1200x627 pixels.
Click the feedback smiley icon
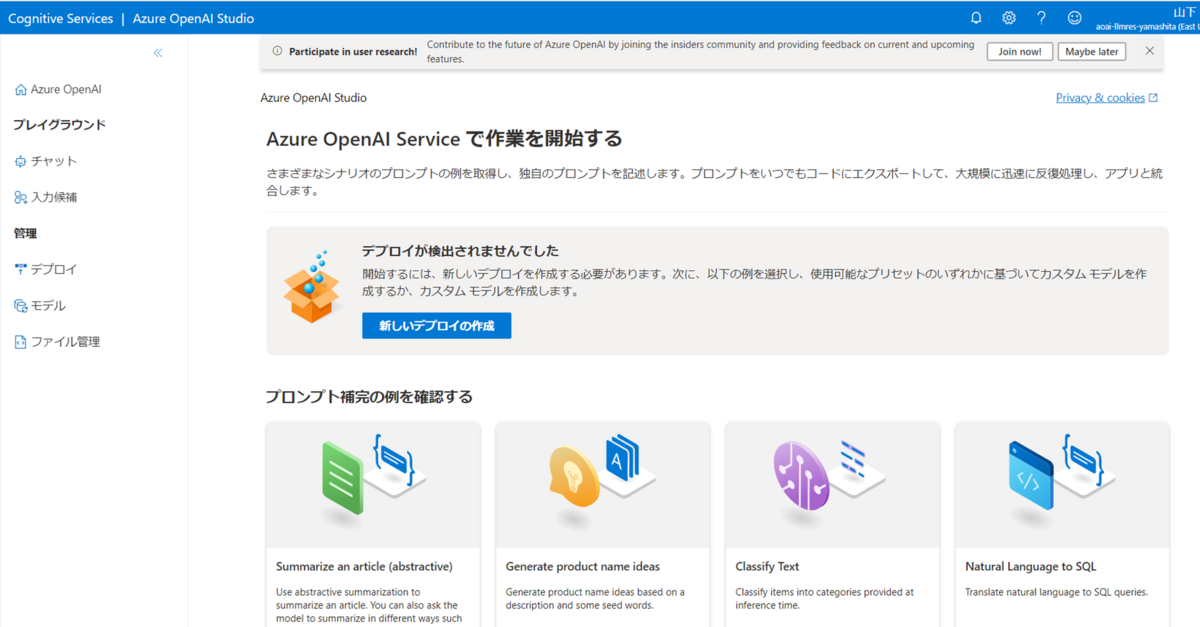click(x=1075, y=18)
